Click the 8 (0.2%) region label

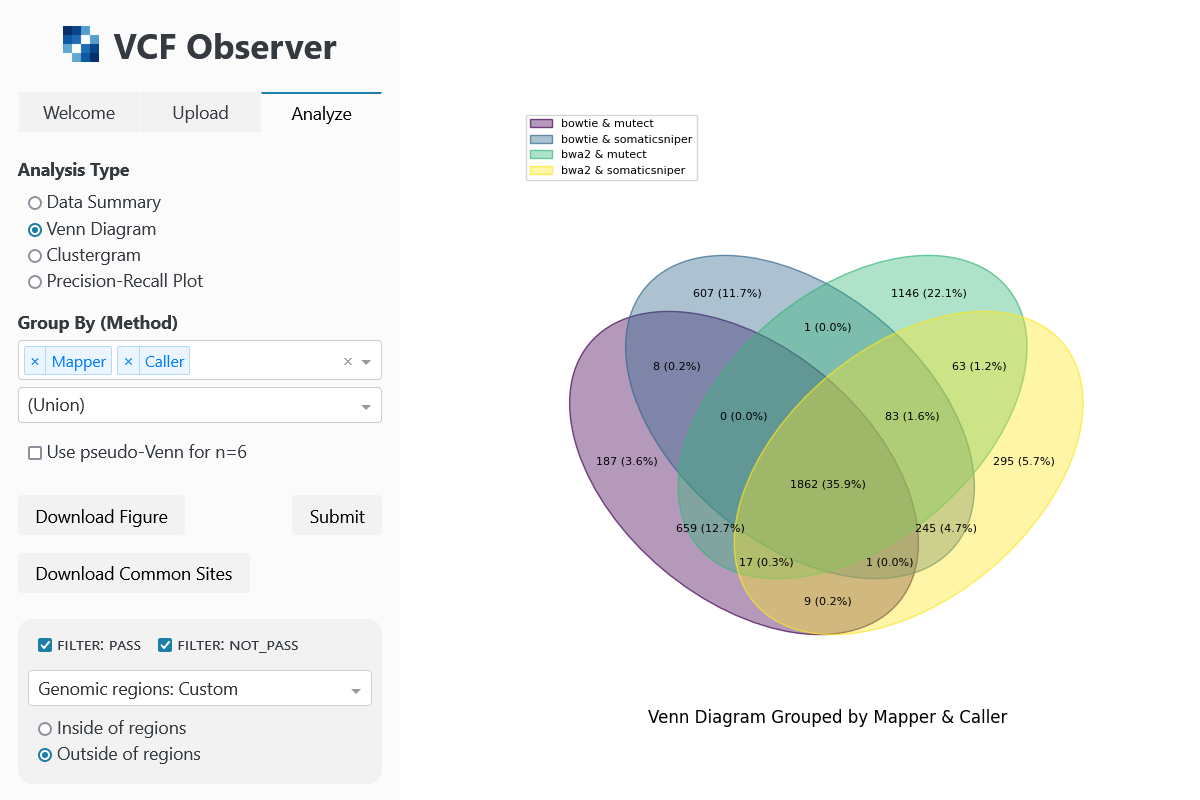point(677,366)
